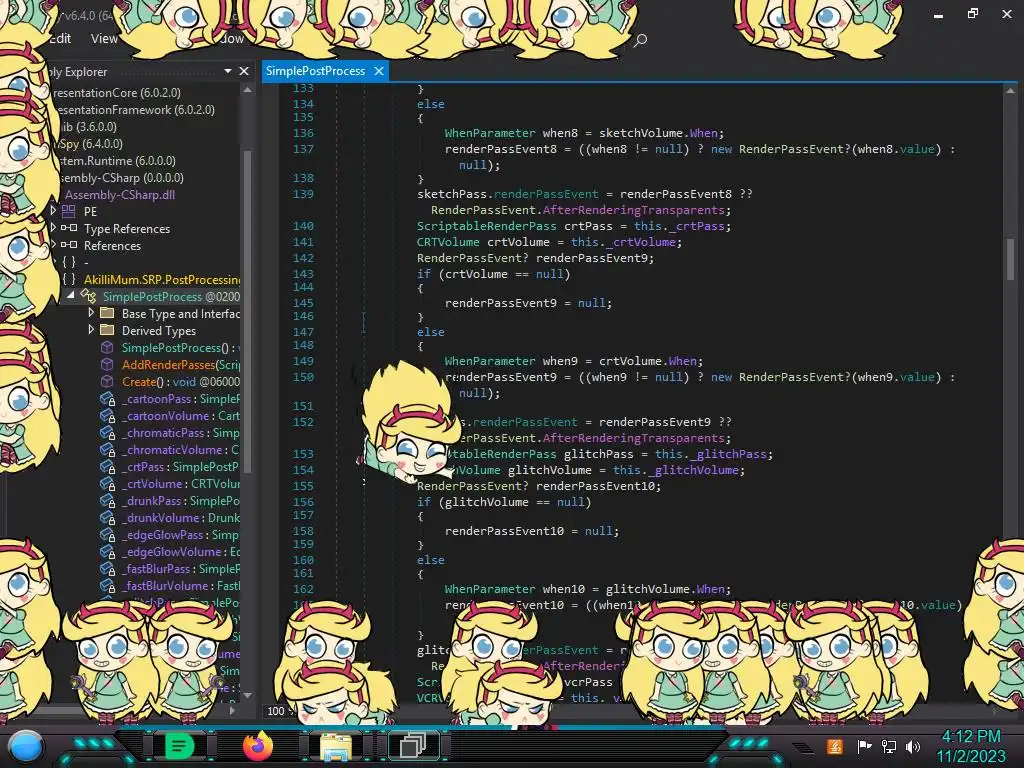Open the Edit menu
The height and width of the screenshot is (768, 1024).
59,39
